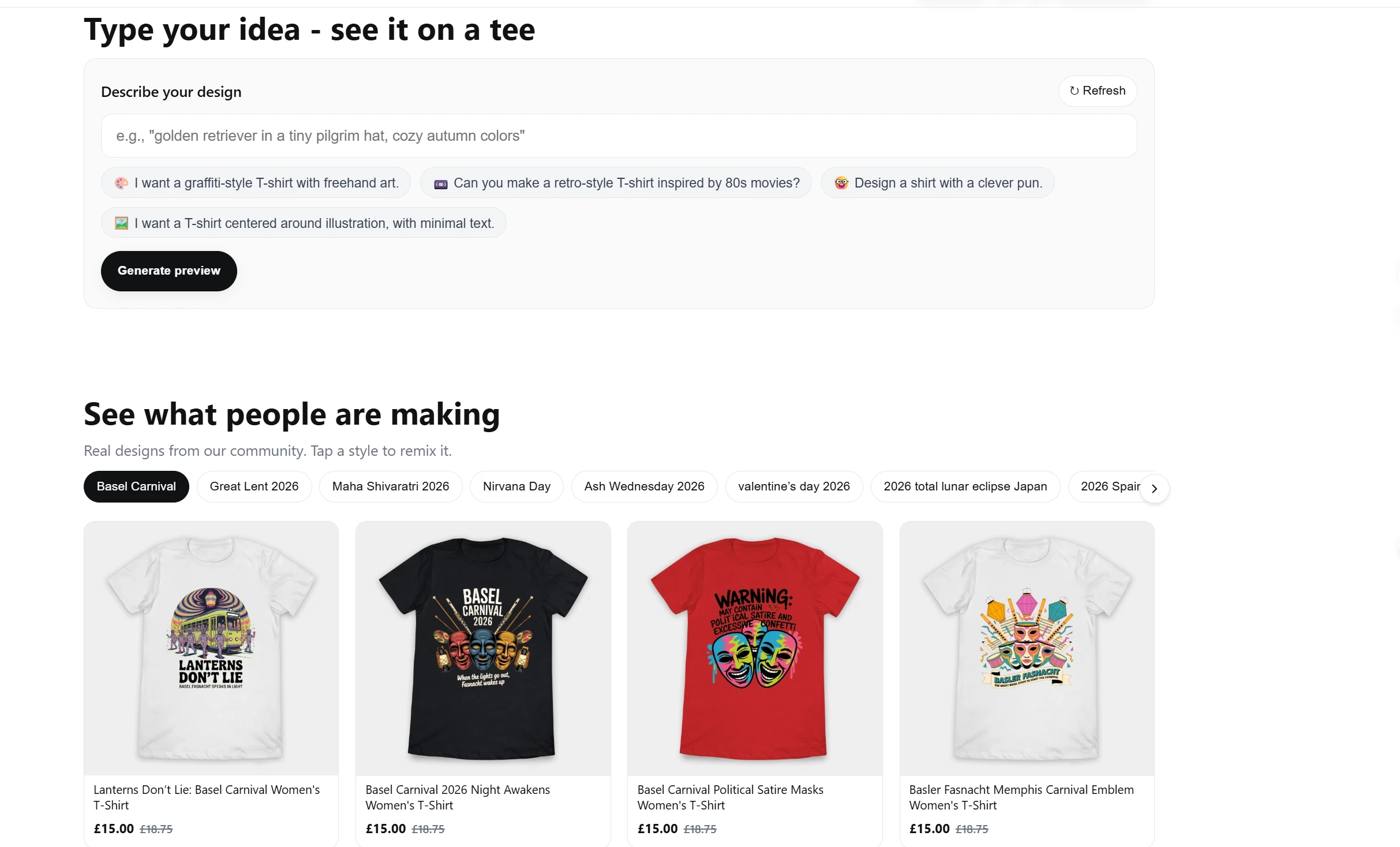
Task: Show 2026 total lunar eclipse Japan designs
Action: coord(965,486)
